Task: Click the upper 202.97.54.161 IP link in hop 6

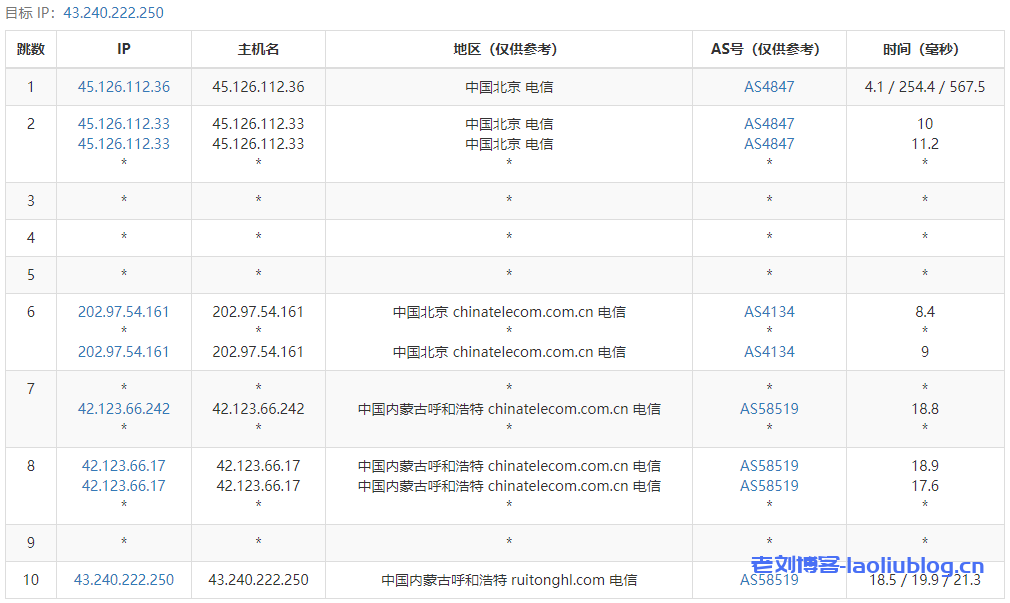Action: tap(124, 312)
